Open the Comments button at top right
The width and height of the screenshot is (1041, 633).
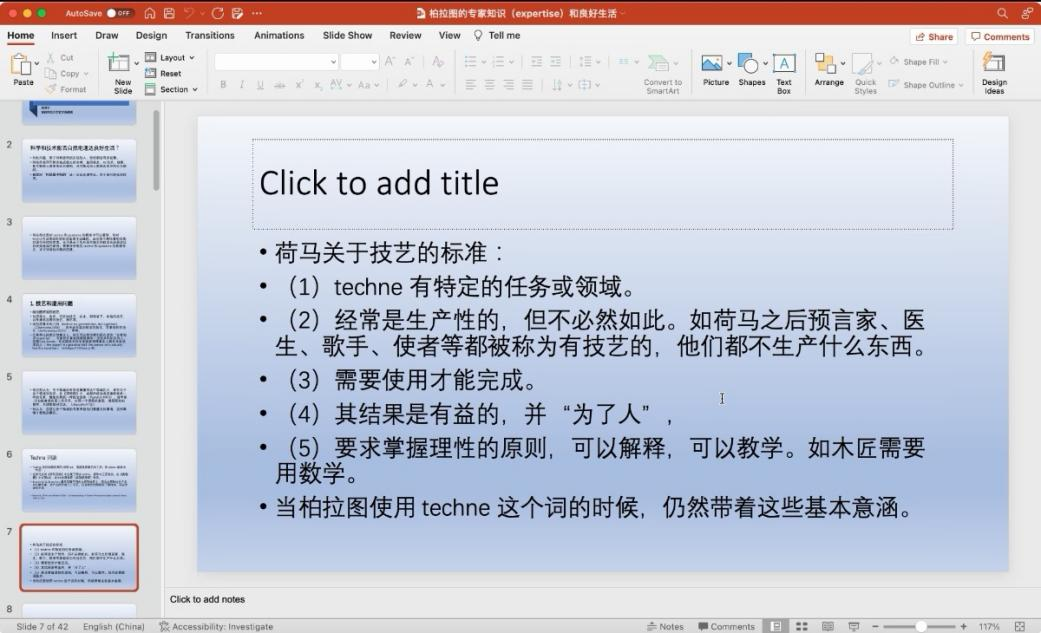(1000, 37)
